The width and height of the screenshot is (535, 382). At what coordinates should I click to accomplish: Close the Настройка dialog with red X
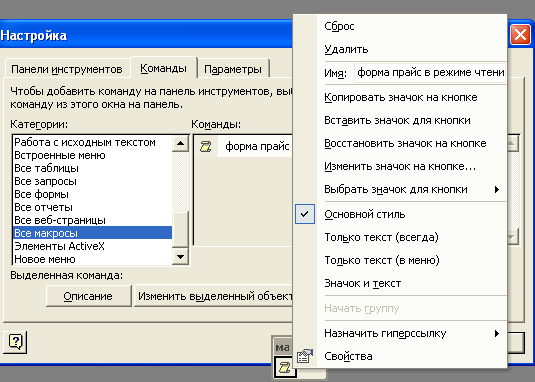pos(520,35)
